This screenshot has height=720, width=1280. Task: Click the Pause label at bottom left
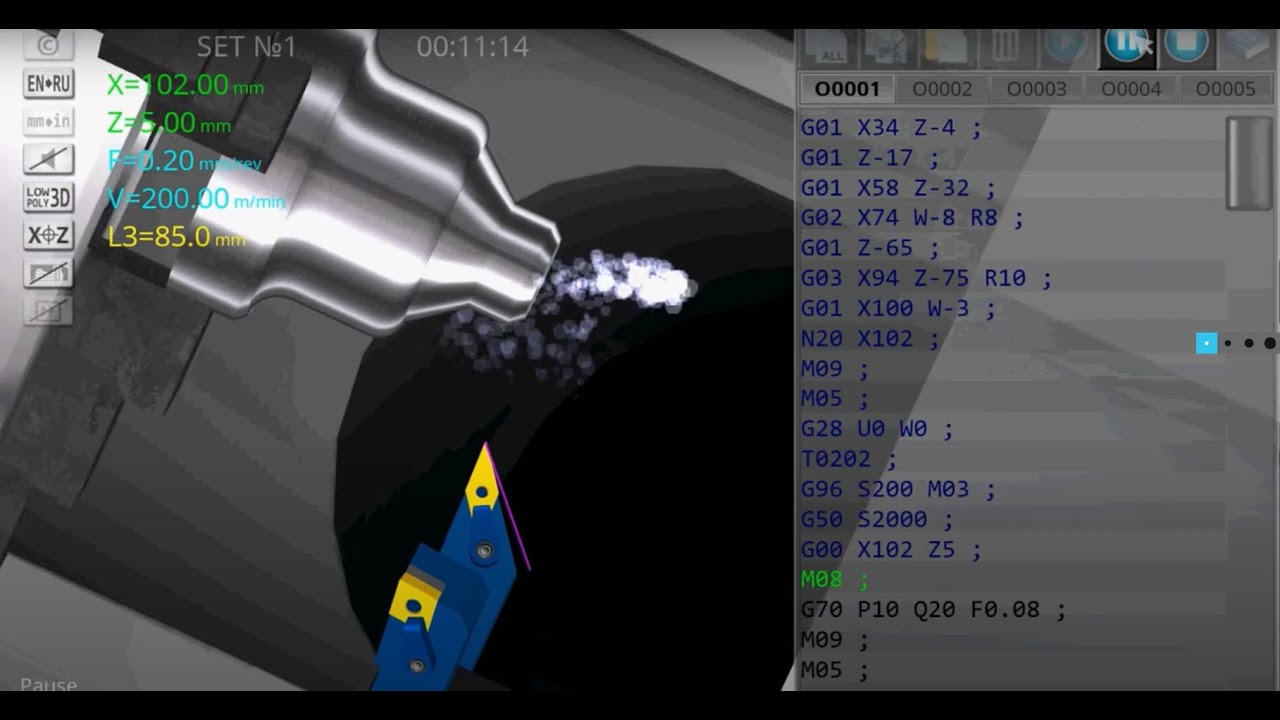point(48,685)
